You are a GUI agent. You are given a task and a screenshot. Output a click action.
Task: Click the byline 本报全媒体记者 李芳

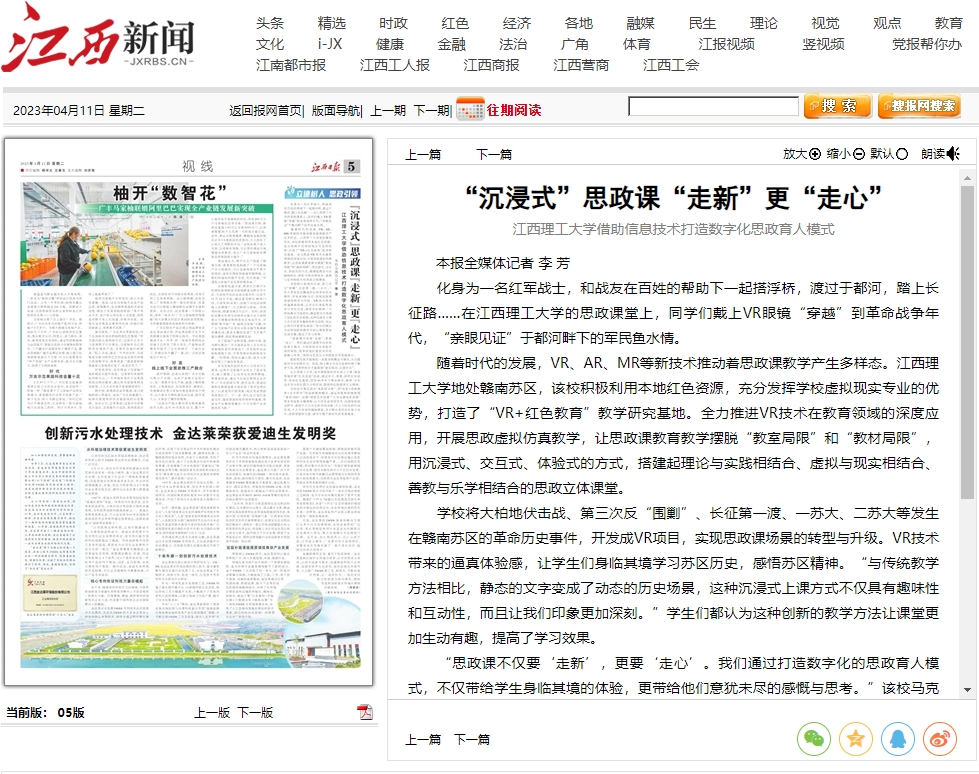tap(503, 263)
